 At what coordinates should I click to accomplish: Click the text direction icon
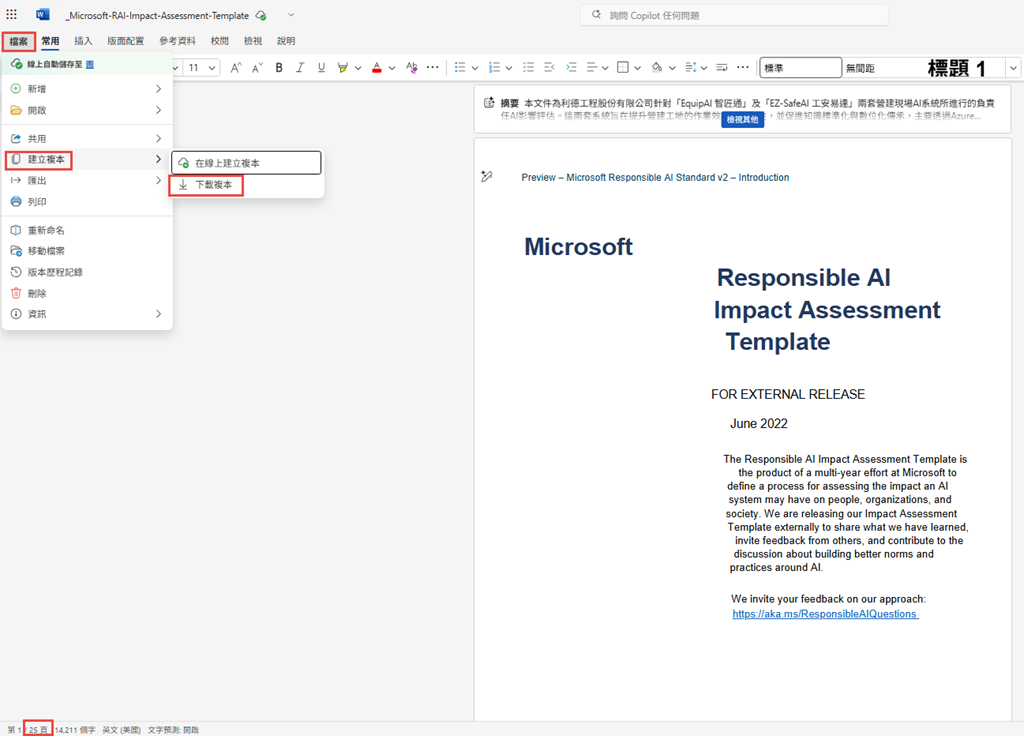[722, 67]
